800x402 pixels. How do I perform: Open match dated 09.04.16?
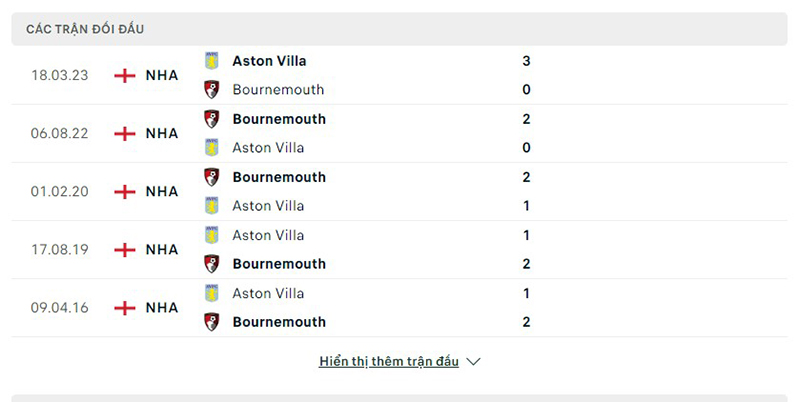(60, 308)
